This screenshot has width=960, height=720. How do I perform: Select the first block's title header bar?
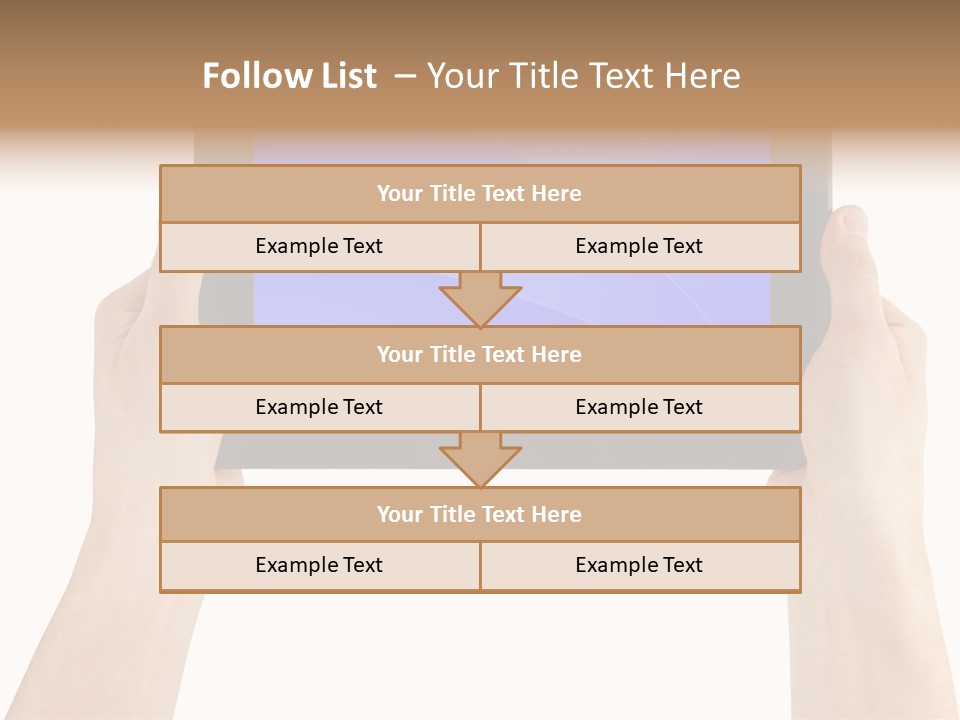coord(480,194)
